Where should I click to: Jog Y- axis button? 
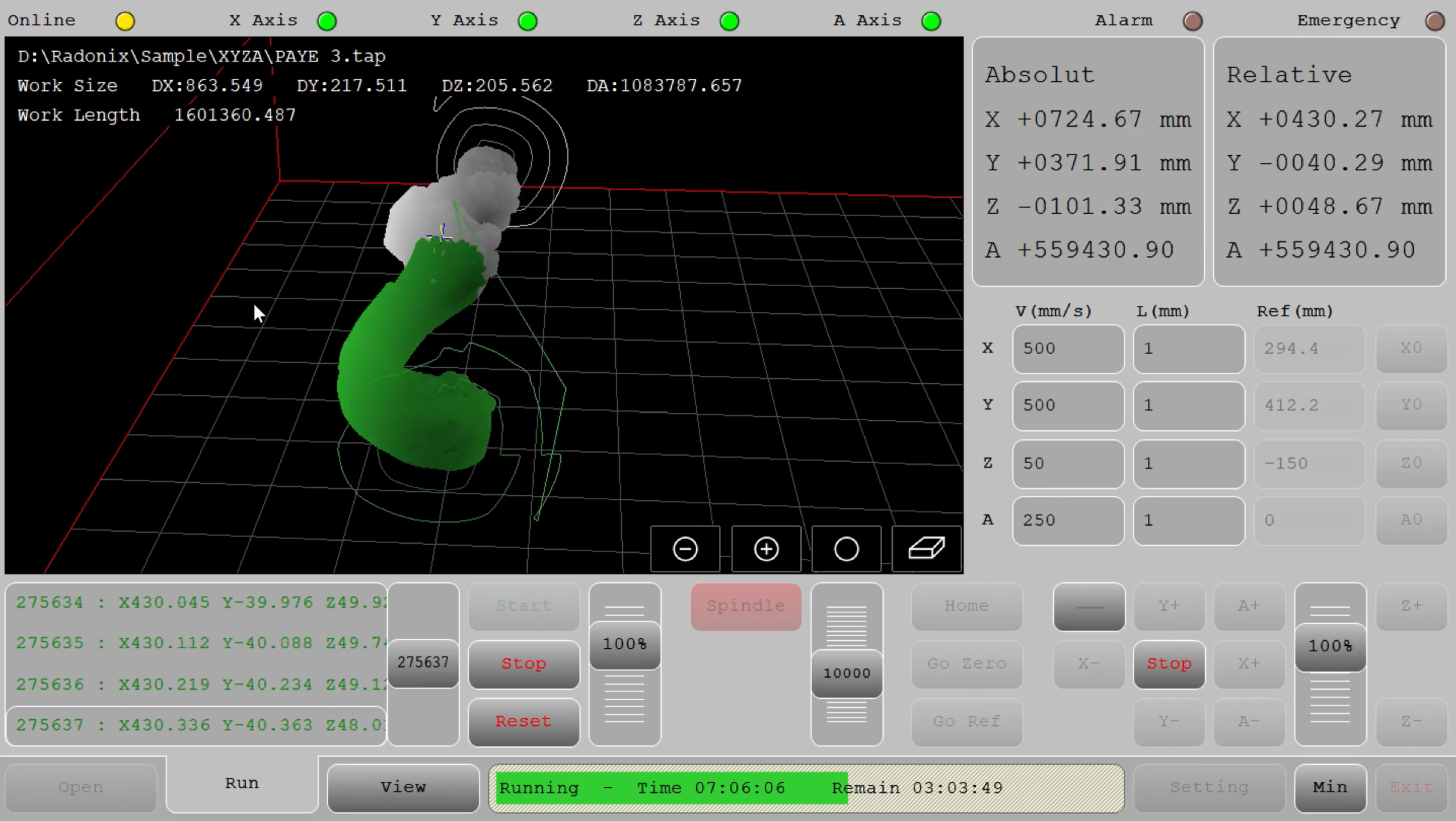click(1169, 722)
